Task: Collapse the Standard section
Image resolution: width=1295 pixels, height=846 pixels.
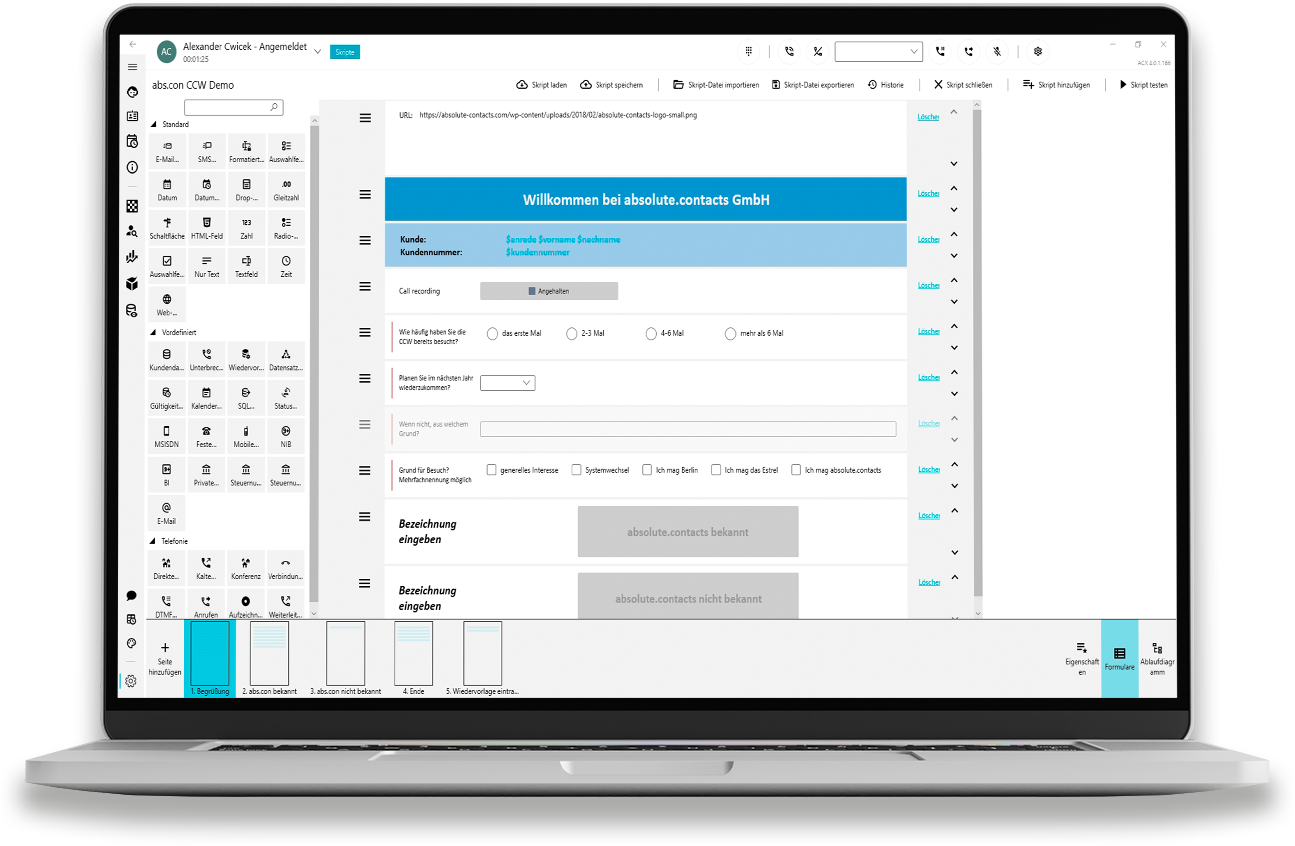Action: pos(154,125)
